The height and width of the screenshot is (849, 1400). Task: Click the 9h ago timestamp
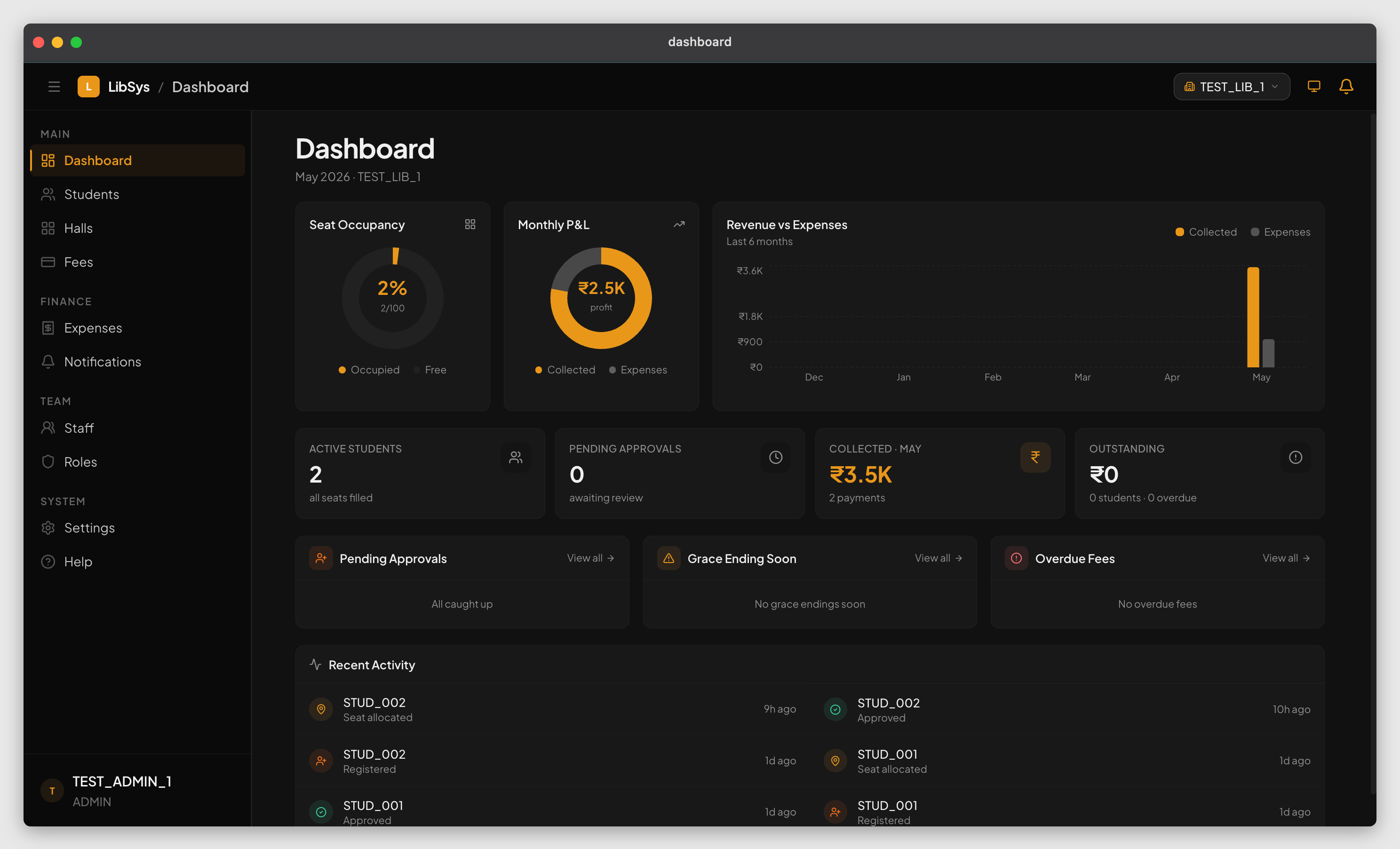780,709
